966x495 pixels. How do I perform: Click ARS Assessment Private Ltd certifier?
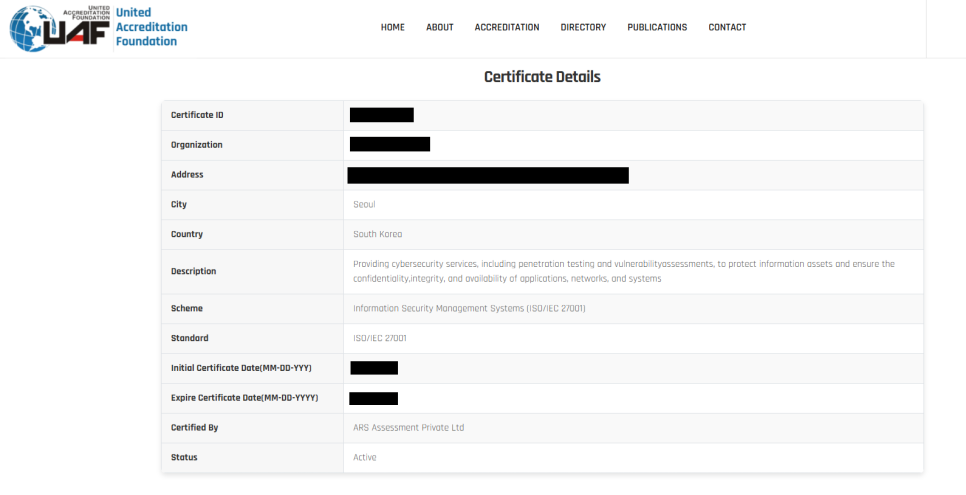[x=408, y=428]
